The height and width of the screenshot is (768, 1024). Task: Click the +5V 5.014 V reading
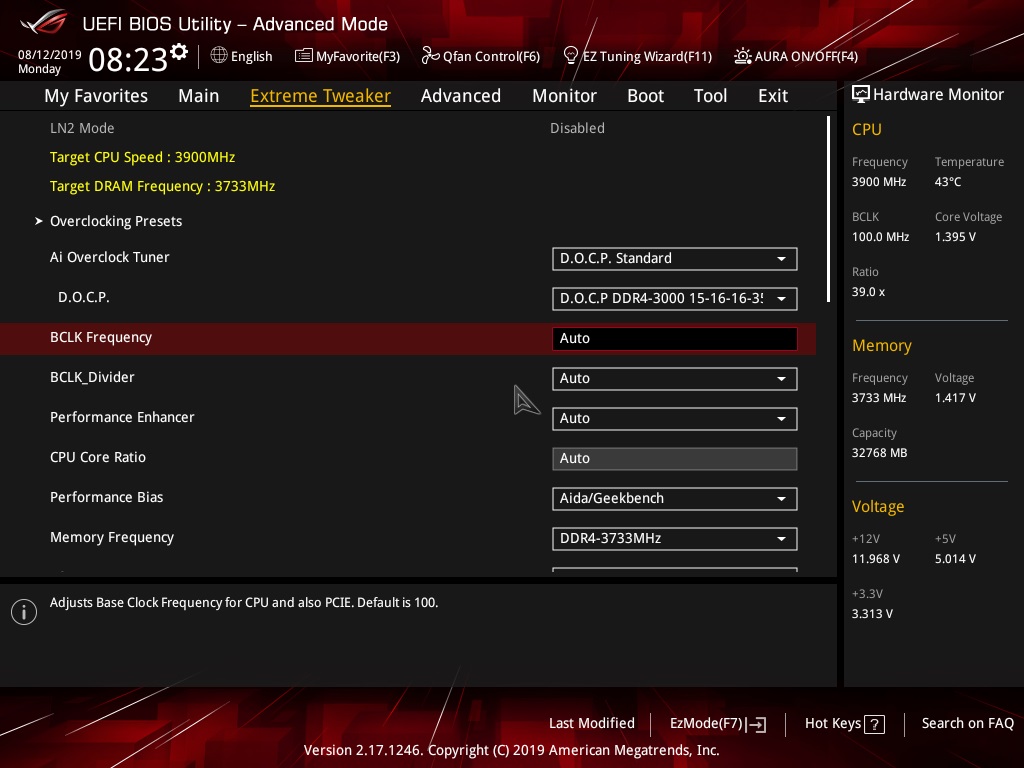[955, 559]
